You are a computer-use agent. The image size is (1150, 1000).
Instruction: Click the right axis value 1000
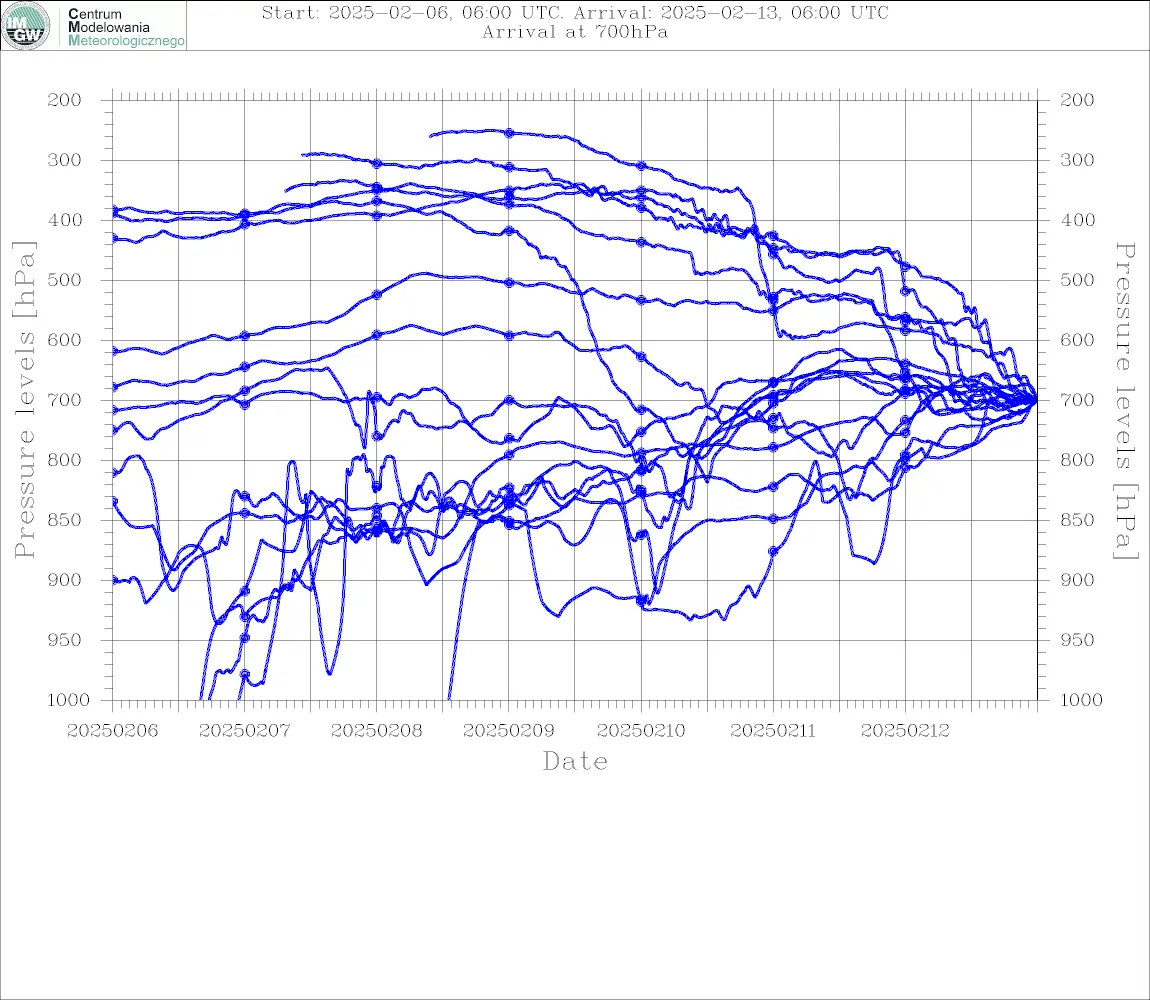point(1081,700)
